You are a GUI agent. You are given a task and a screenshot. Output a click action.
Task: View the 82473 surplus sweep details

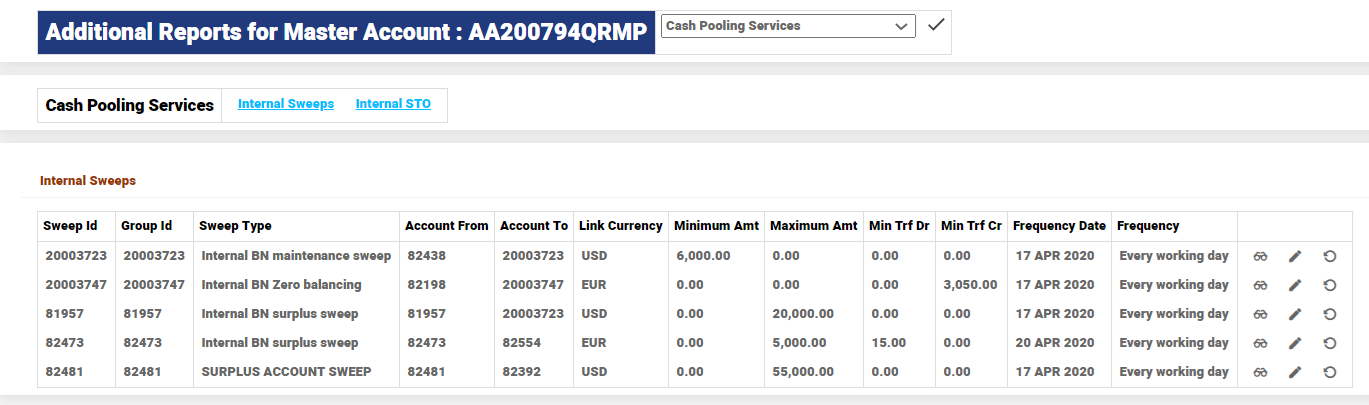coord(1260,343)
